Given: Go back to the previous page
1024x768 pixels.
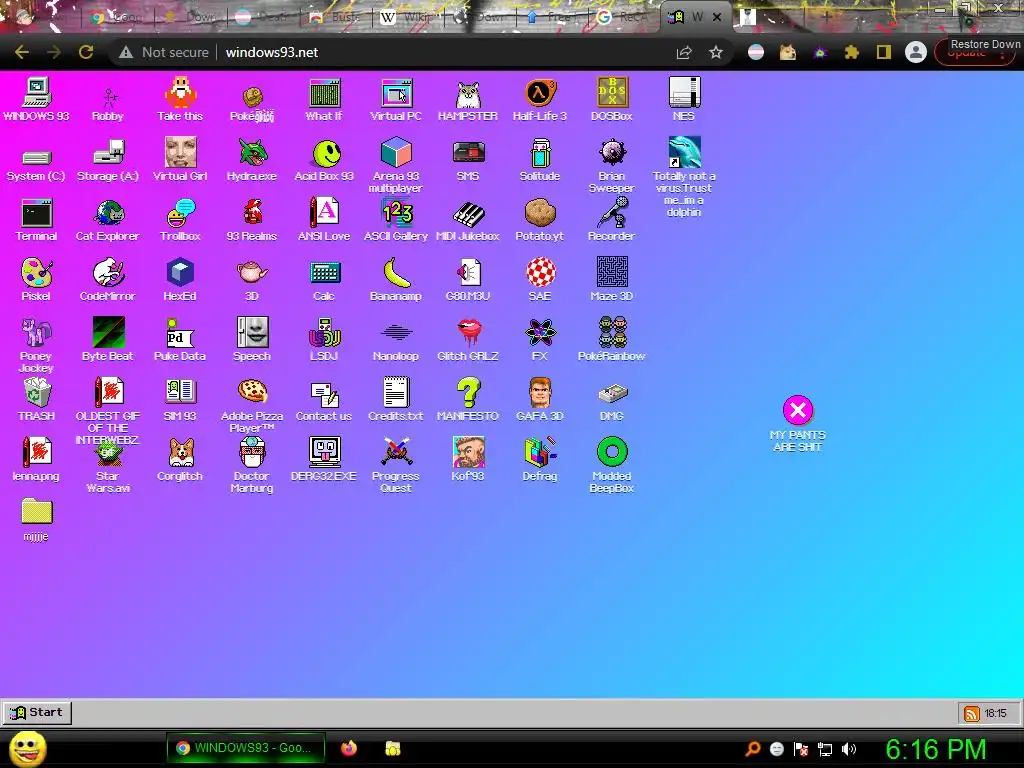Looking at the screenshot, I should [22, 52].
